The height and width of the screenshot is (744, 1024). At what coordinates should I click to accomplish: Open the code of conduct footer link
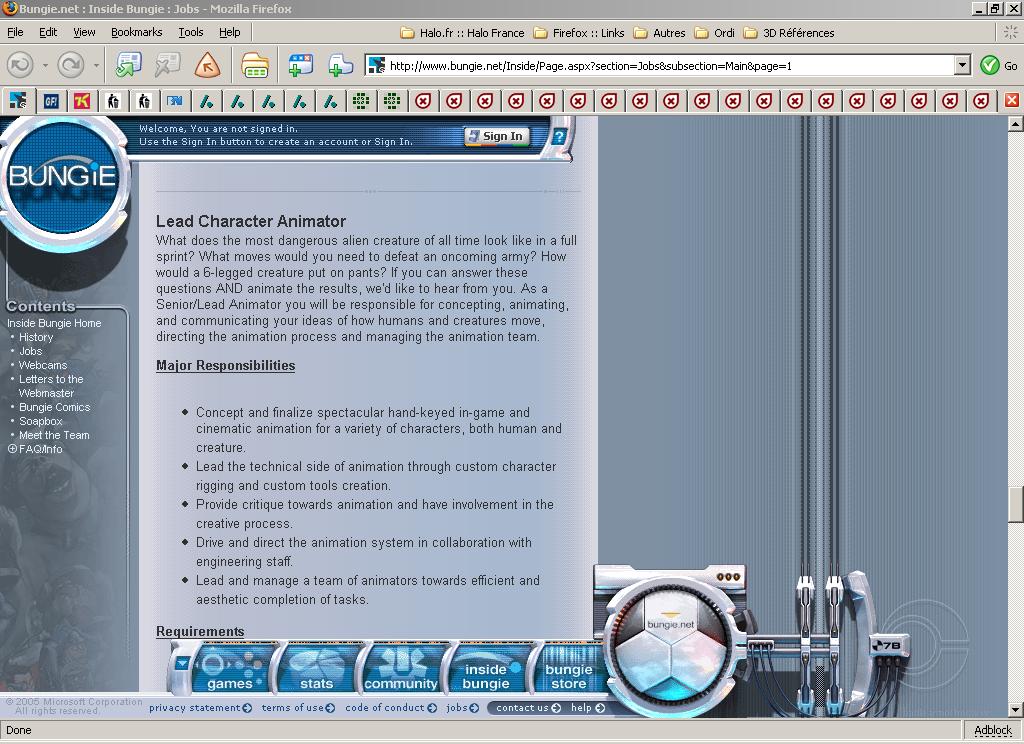[391, 707]
